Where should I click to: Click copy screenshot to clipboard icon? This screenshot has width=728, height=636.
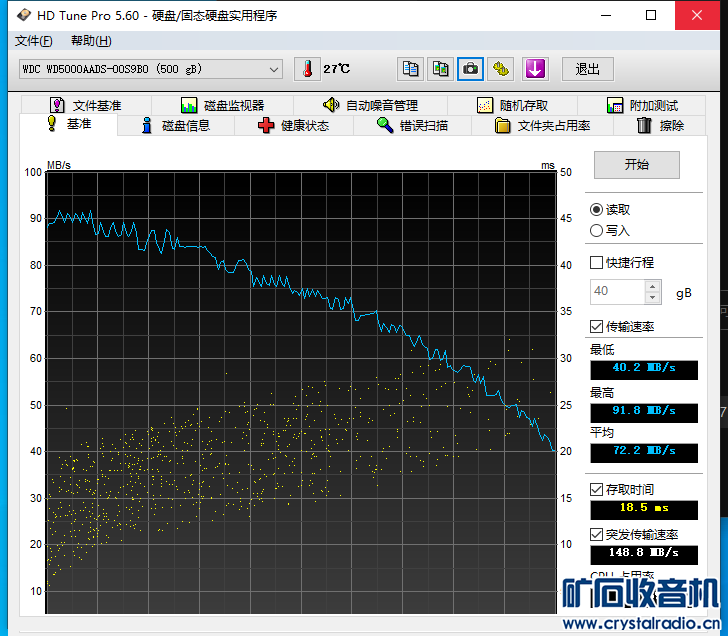pos(440,69)
